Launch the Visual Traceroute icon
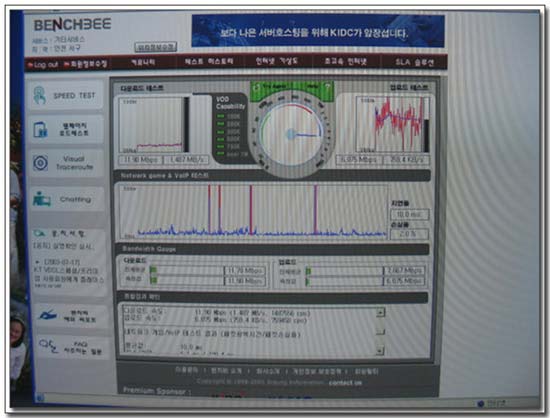550x418 pixels. tap(41, 163)
